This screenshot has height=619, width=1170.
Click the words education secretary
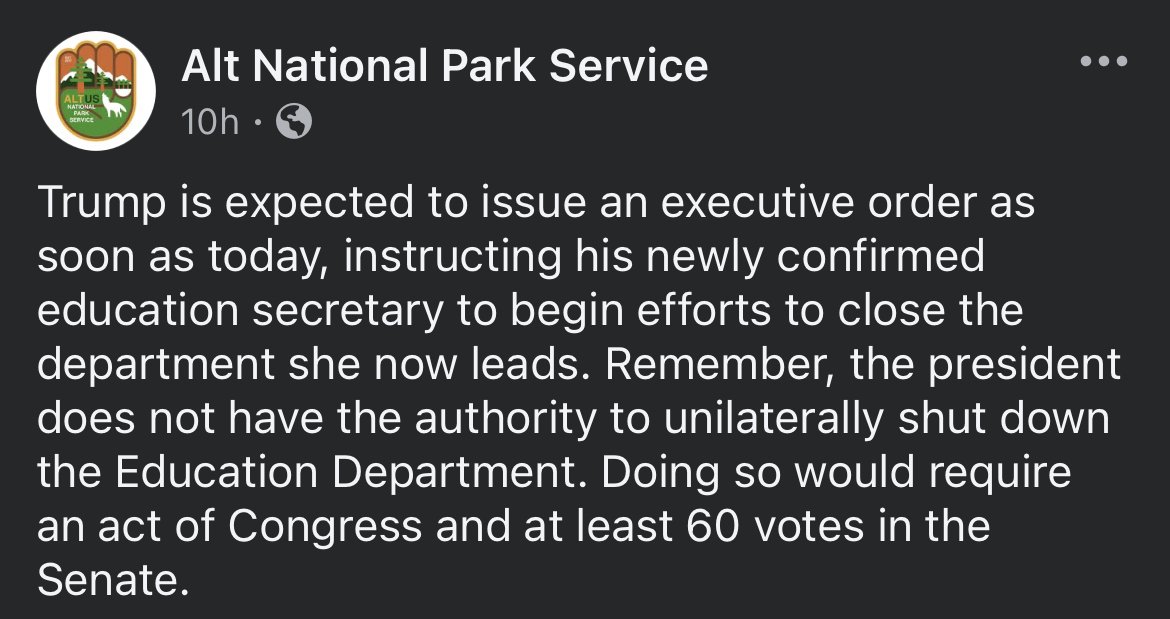(240, 312)
